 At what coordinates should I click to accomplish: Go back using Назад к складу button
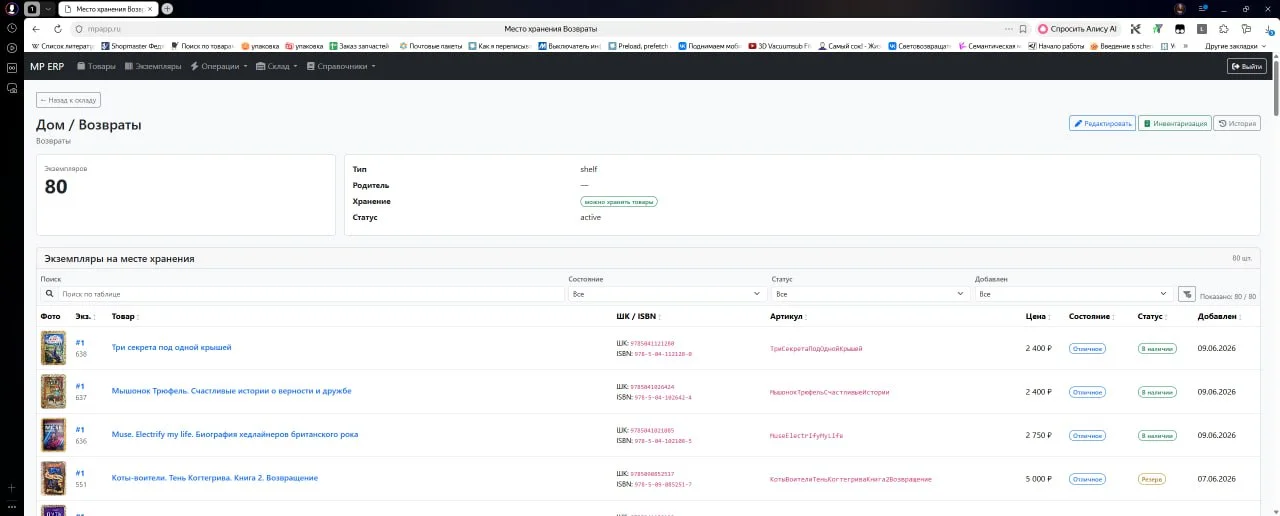(x=68, y=100)
